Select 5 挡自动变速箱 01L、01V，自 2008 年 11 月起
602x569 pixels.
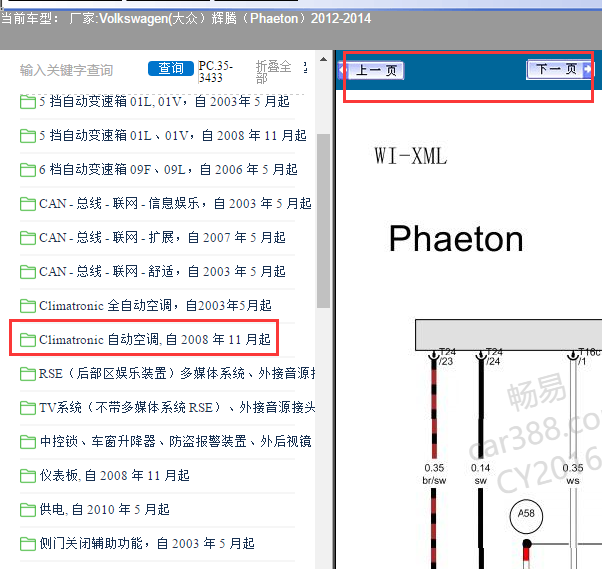pos(173,136)
